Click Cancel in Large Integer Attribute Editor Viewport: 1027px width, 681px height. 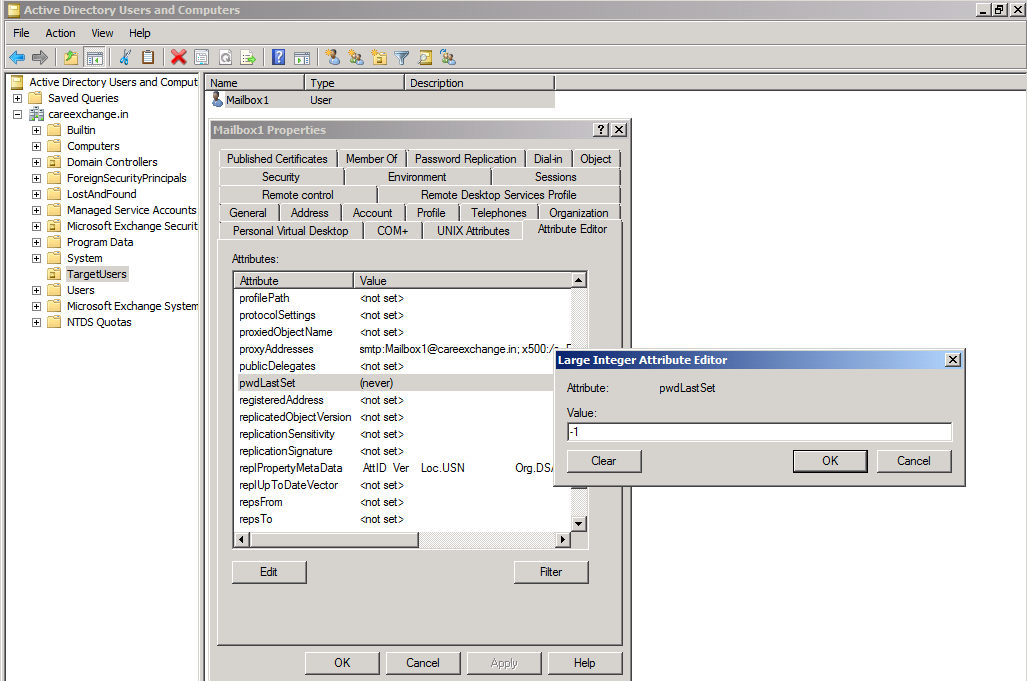[914, 461]
